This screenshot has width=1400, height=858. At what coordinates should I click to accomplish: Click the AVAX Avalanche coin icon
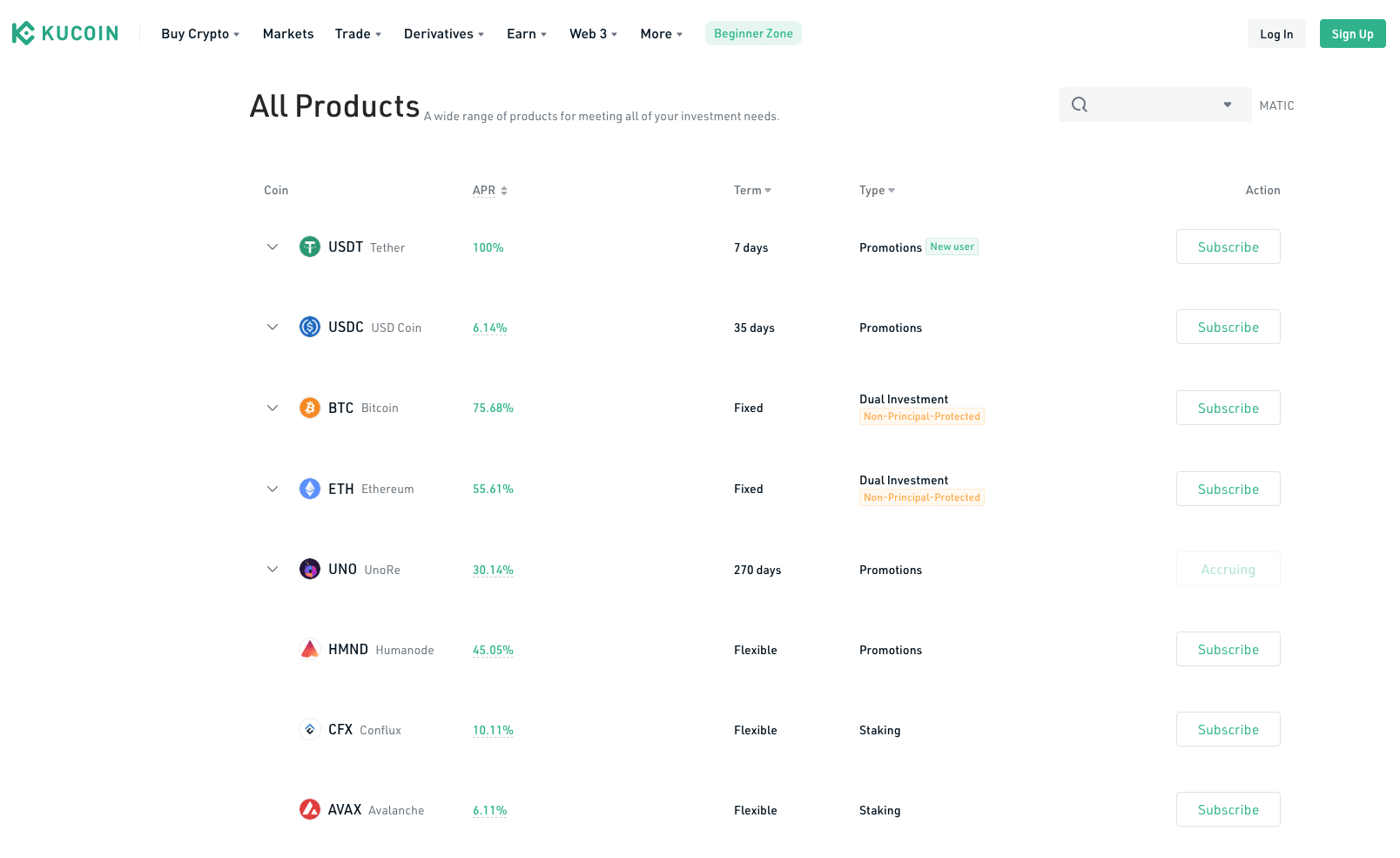pos(310,809)
